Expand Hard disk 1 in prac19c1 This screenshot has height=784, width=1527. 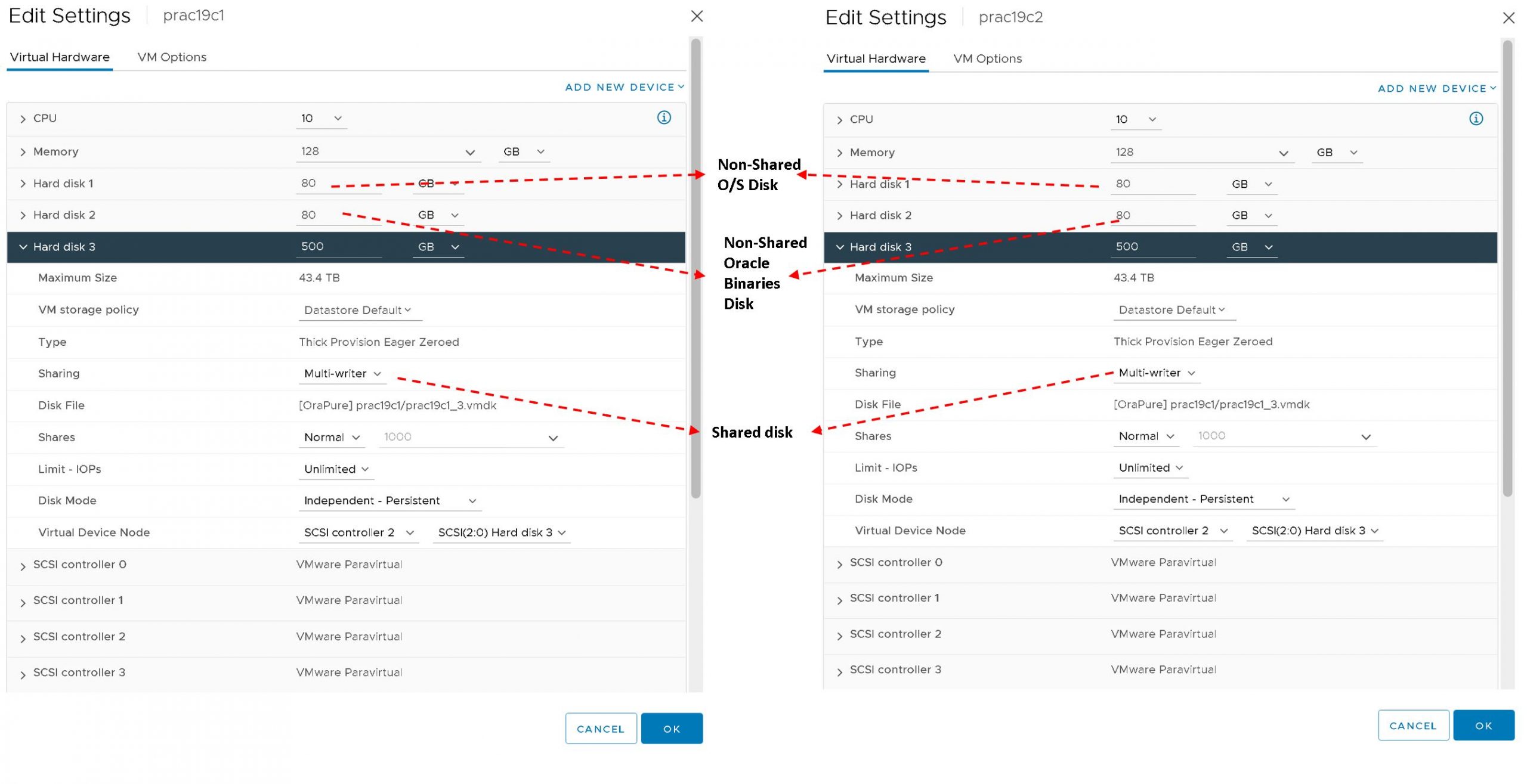(23, 184)
